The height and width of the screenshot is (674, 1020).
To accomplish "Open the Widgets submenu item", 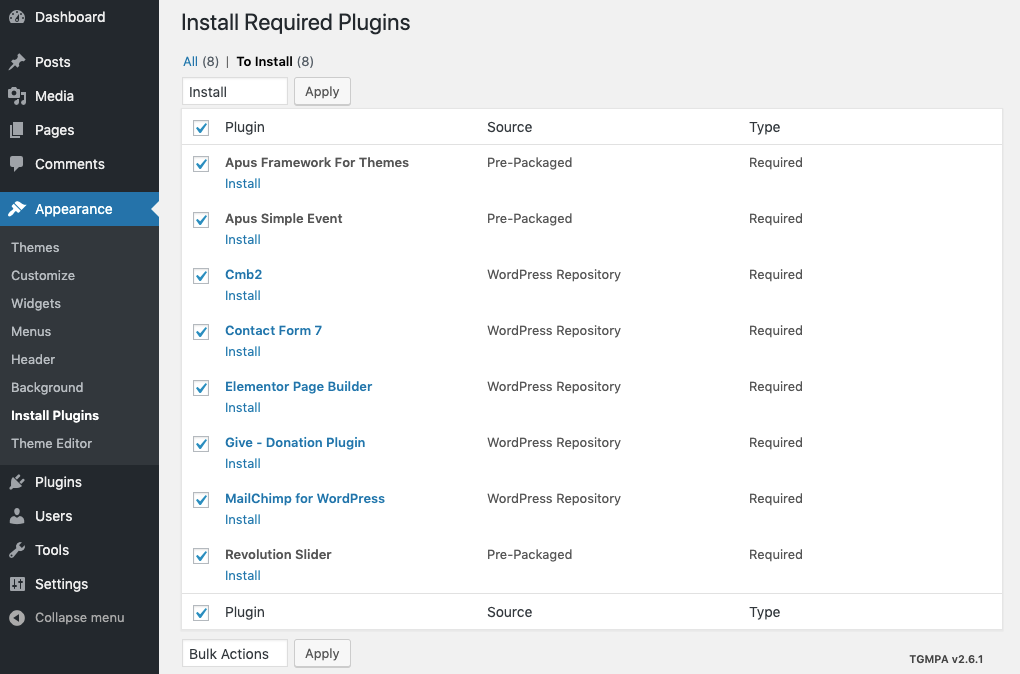I will (x=36, y=303).
